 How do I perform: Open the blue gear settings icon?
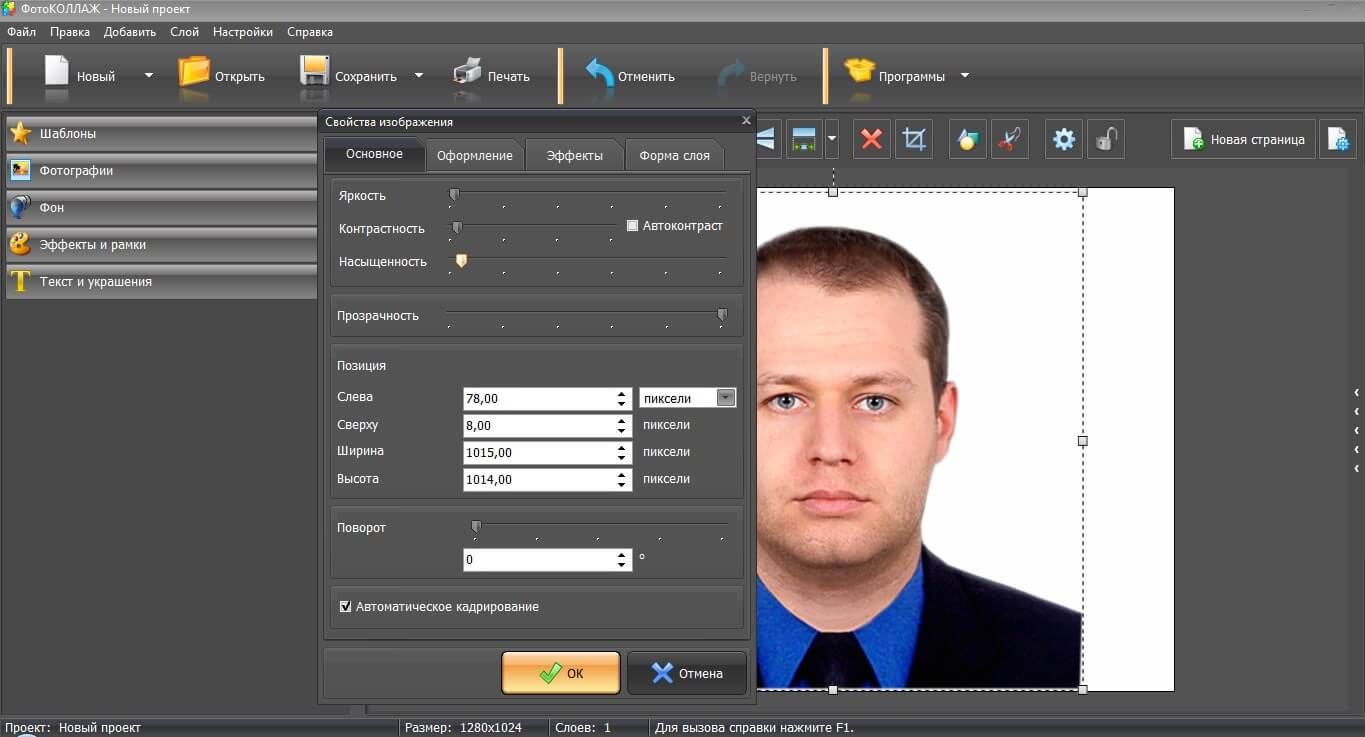click(x=1064, y=140)
